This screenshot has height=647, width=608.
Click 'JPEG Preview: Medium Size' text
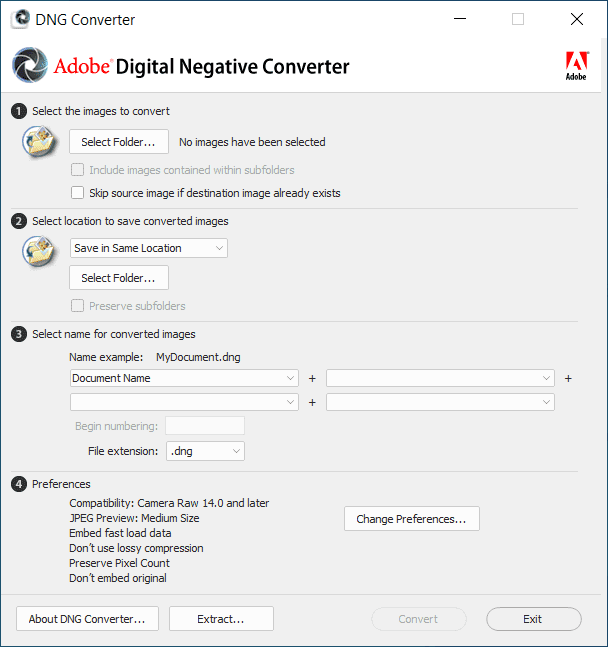tap(134, 518)
